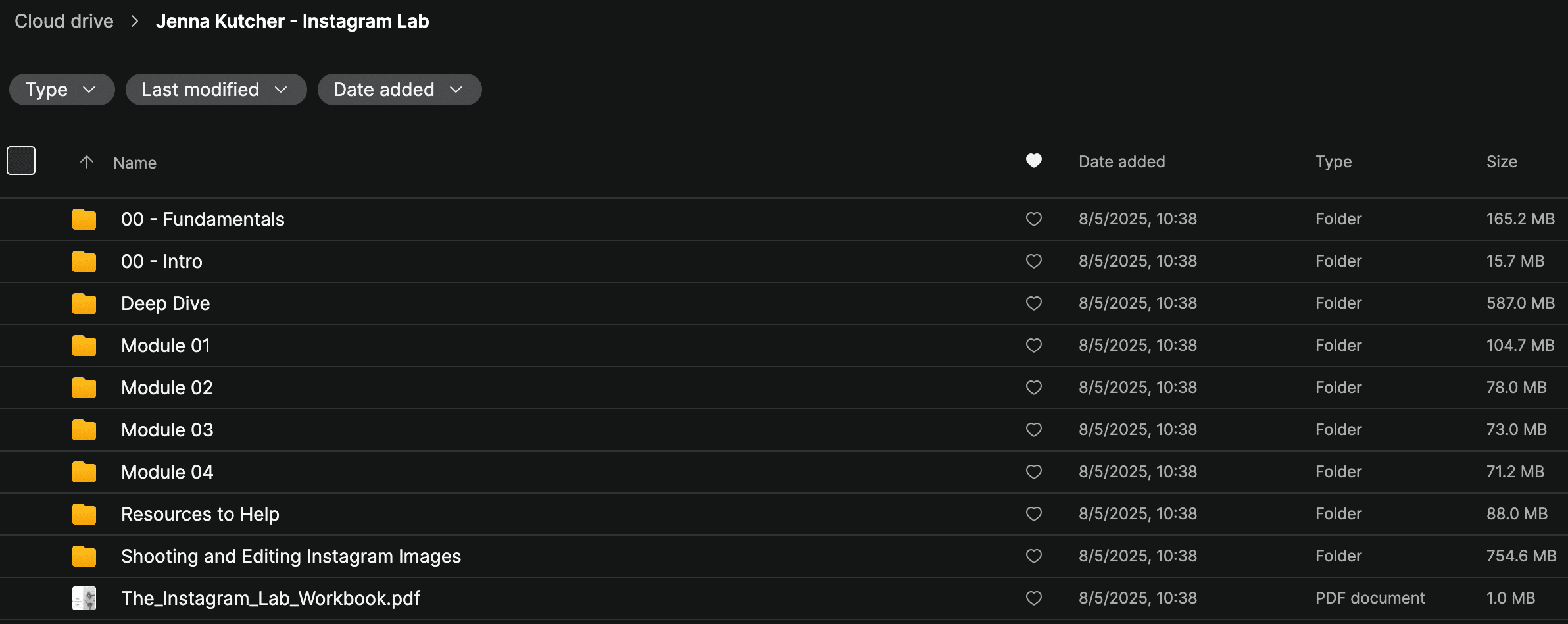Click the Resources to Help folder icon

[x=84, y=514]
